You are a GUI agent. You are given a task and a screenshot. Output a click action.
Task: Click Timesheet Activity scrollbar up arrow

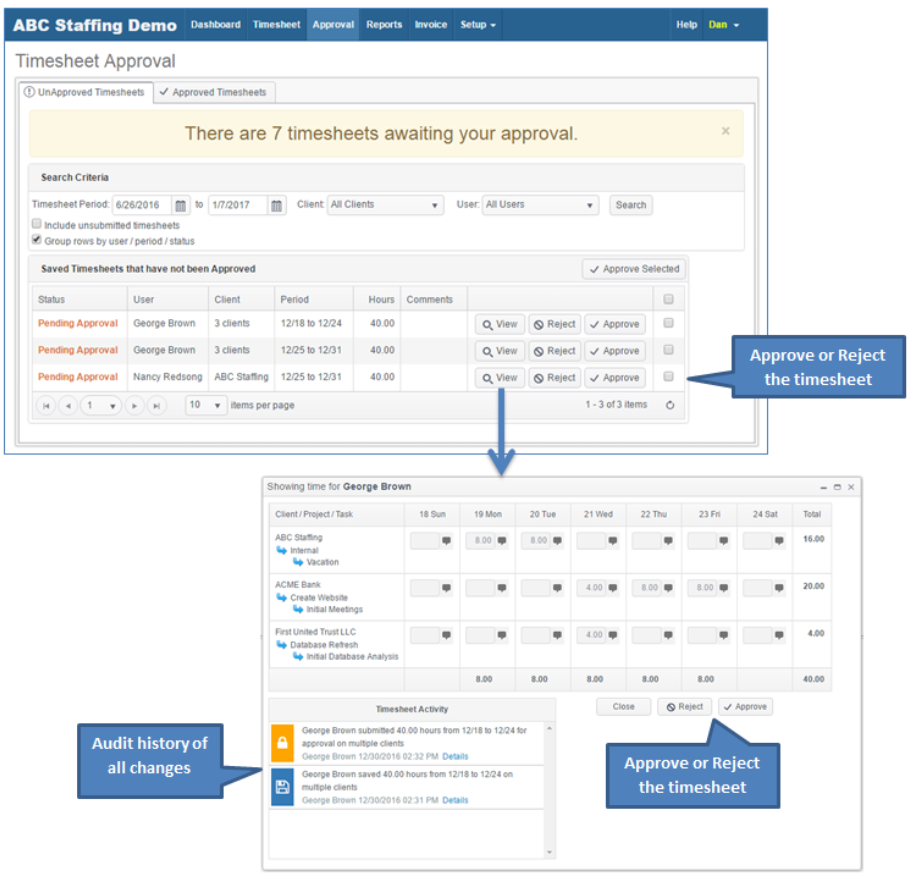[x=550, y=728]
